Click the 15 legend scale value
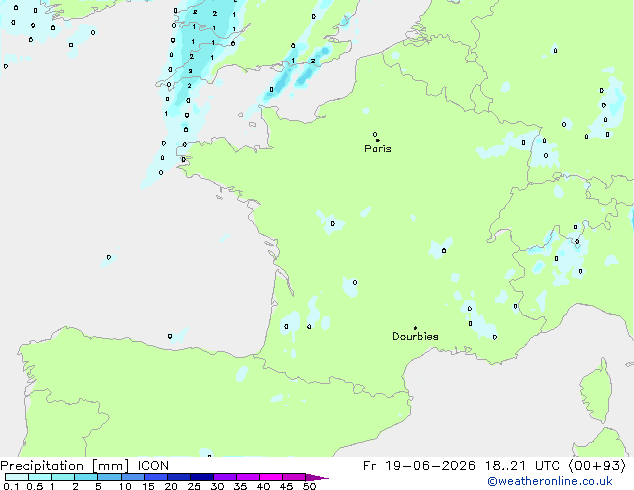 [x=148, y=486]
